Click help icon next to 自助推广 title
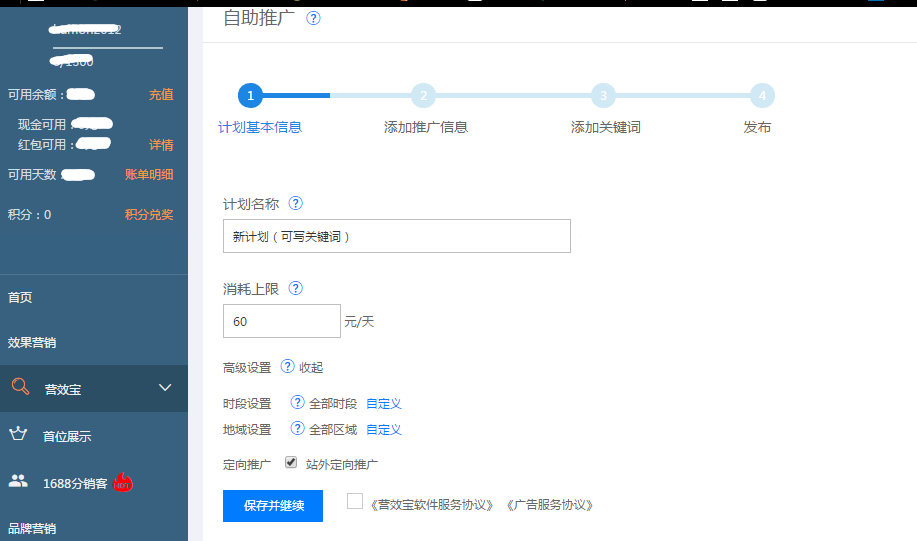917x541 pixels. (313, 18)
